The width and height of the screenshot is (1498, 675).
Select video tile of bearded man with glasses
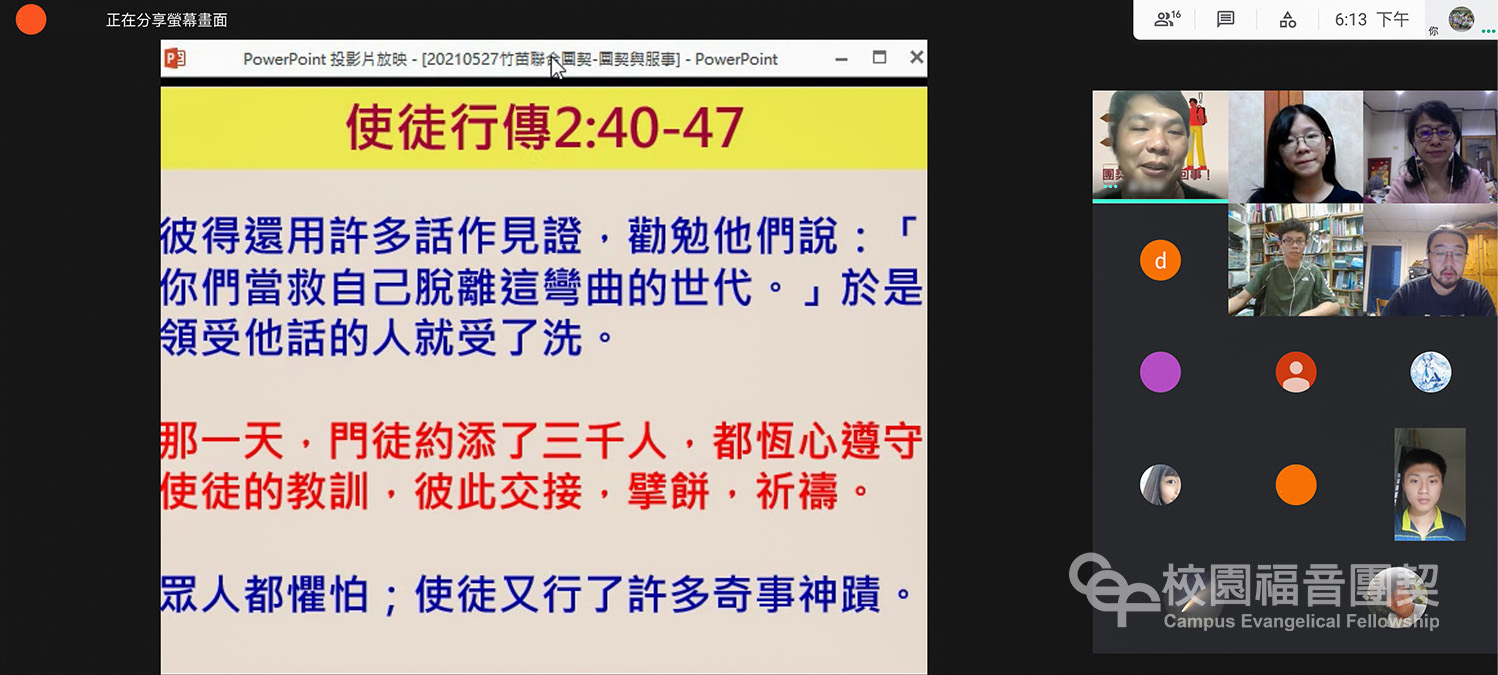tap(1430, 260)
